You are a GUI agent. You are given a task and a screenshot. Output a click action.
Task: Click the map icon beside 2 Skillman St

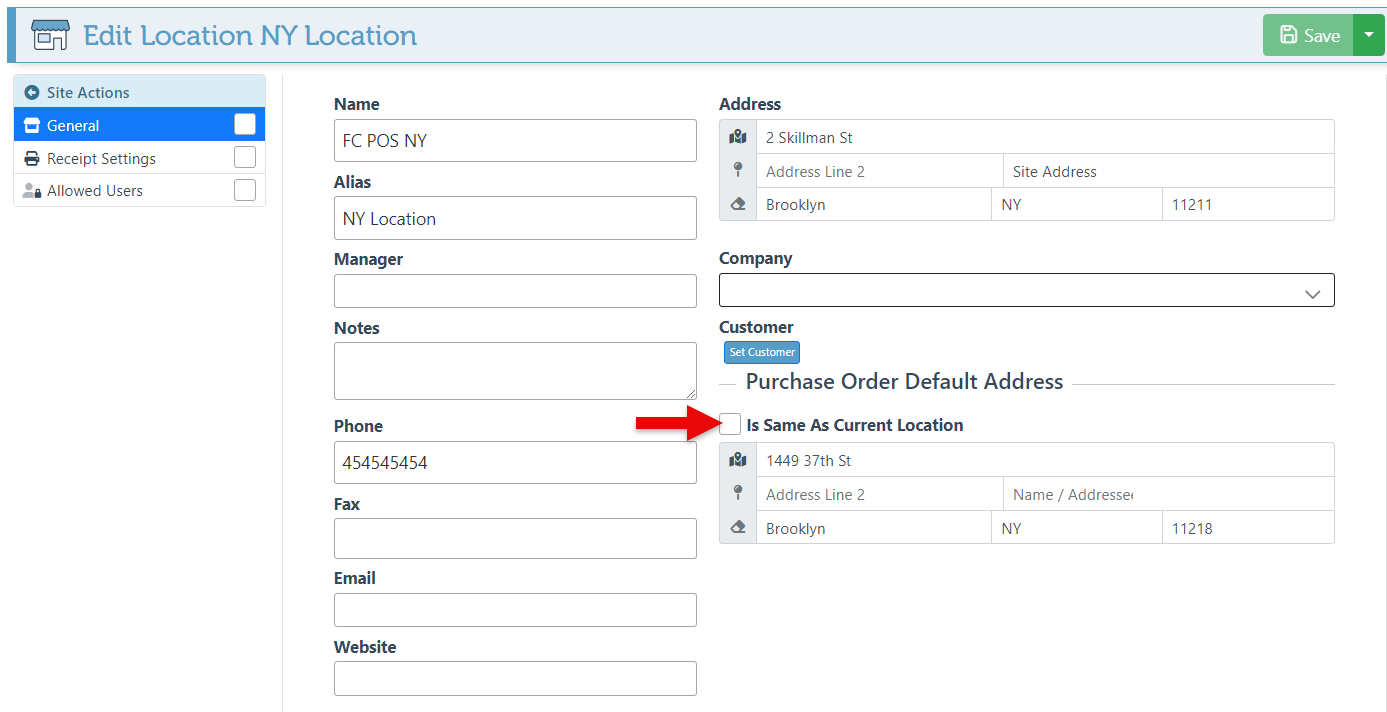738,137
